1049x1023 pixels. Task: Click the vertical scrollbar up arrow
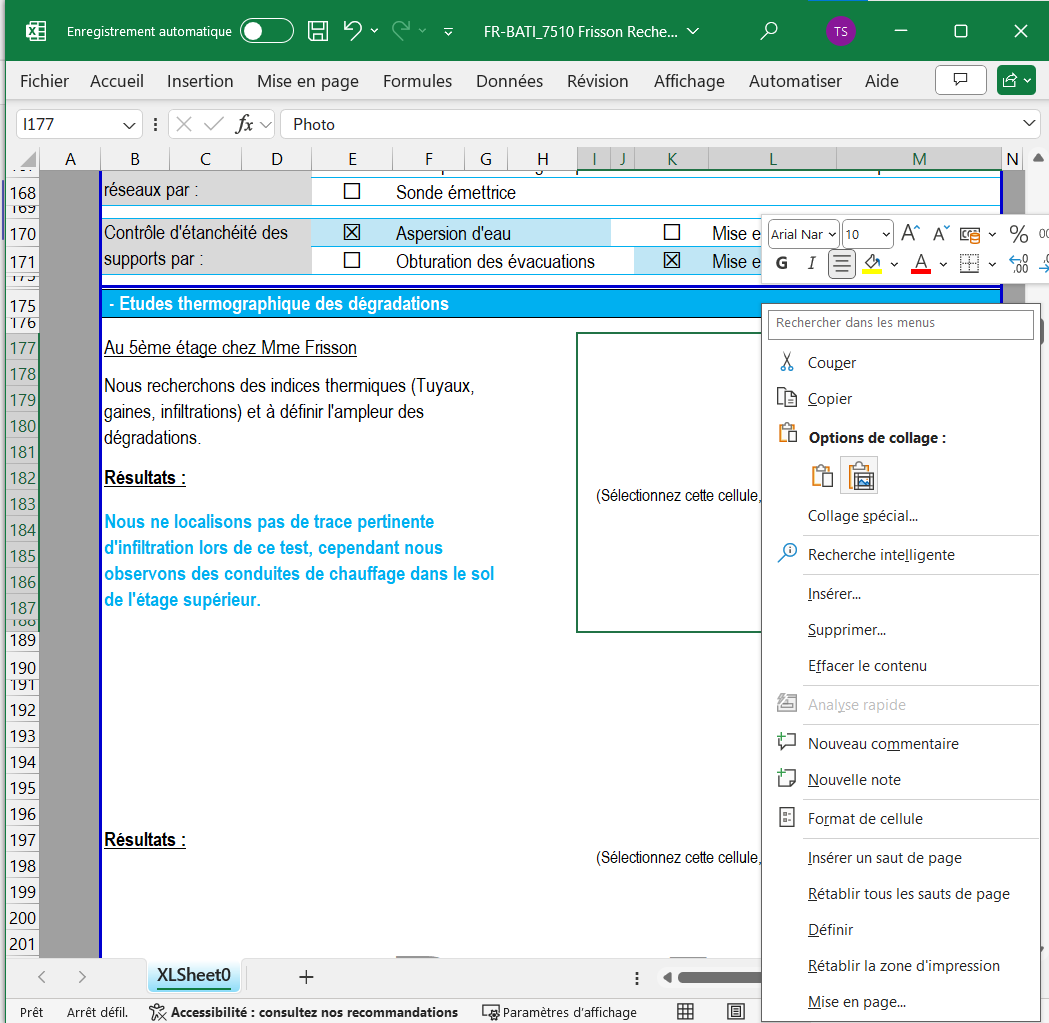[1038, 158]
